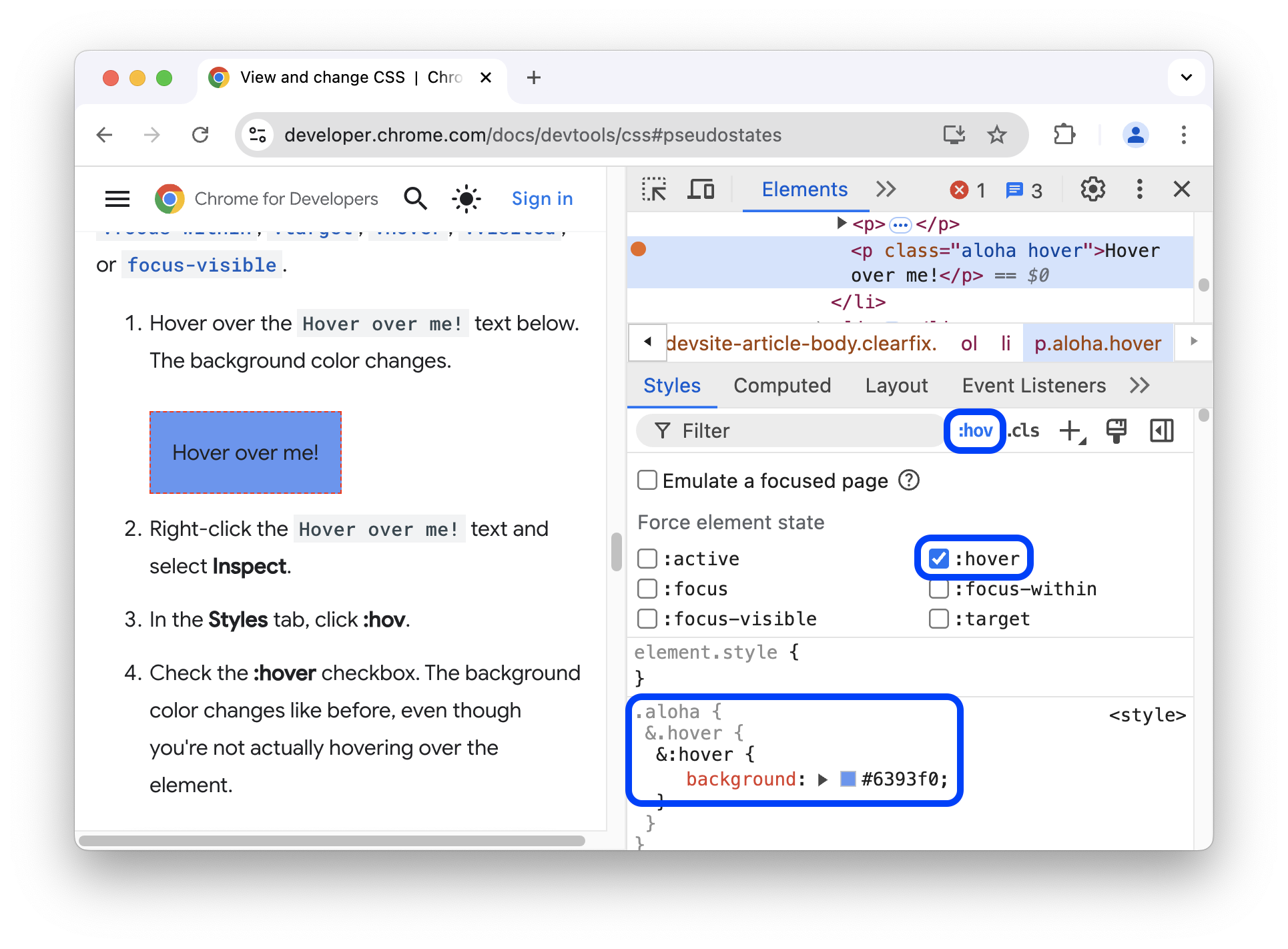Click the new style rule icon
The width and height of the screenshot is (1288, 949).
tap(1072, 430)
